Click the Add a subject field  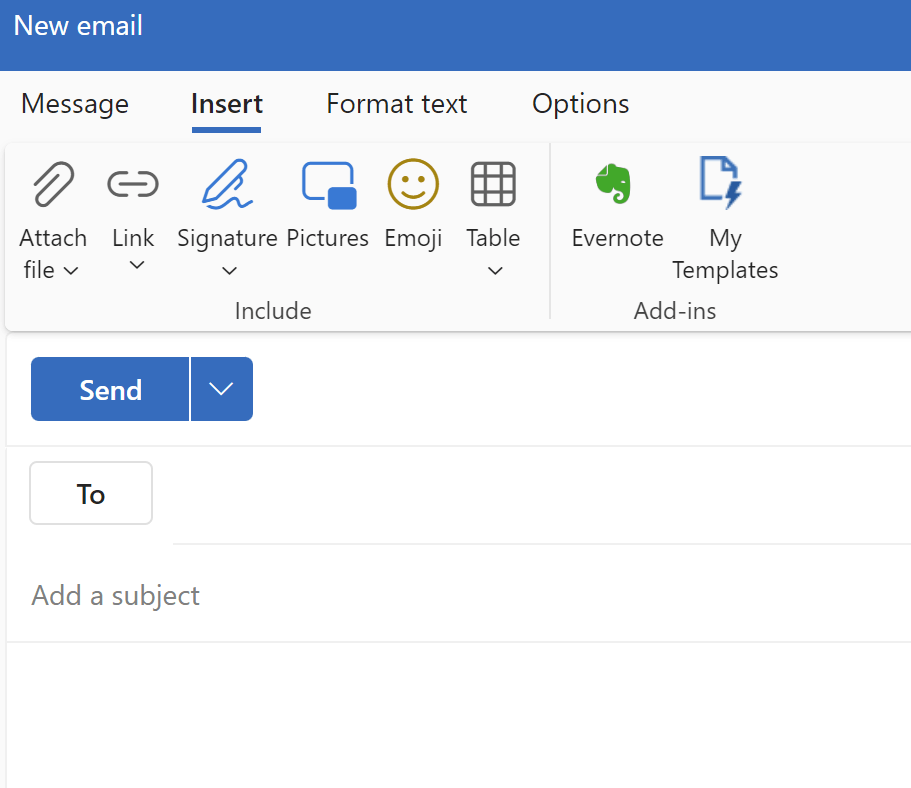pyautogui.click(x=459, y=596)
